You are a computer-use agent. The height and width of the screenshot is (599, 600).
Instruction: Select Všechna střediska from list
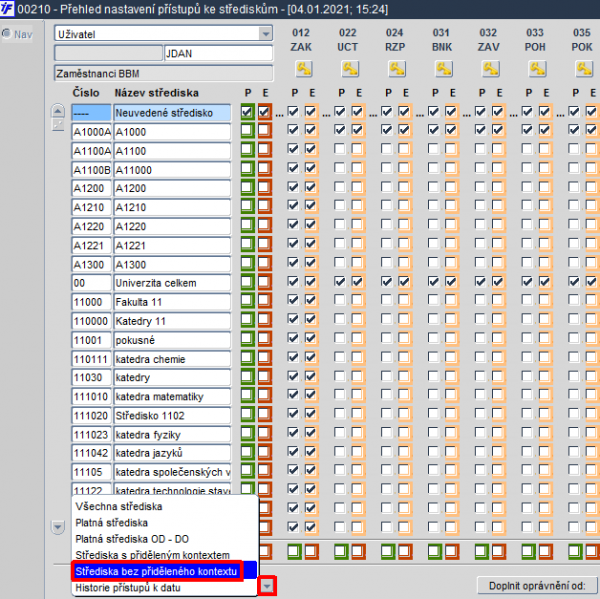click(165, 506)
